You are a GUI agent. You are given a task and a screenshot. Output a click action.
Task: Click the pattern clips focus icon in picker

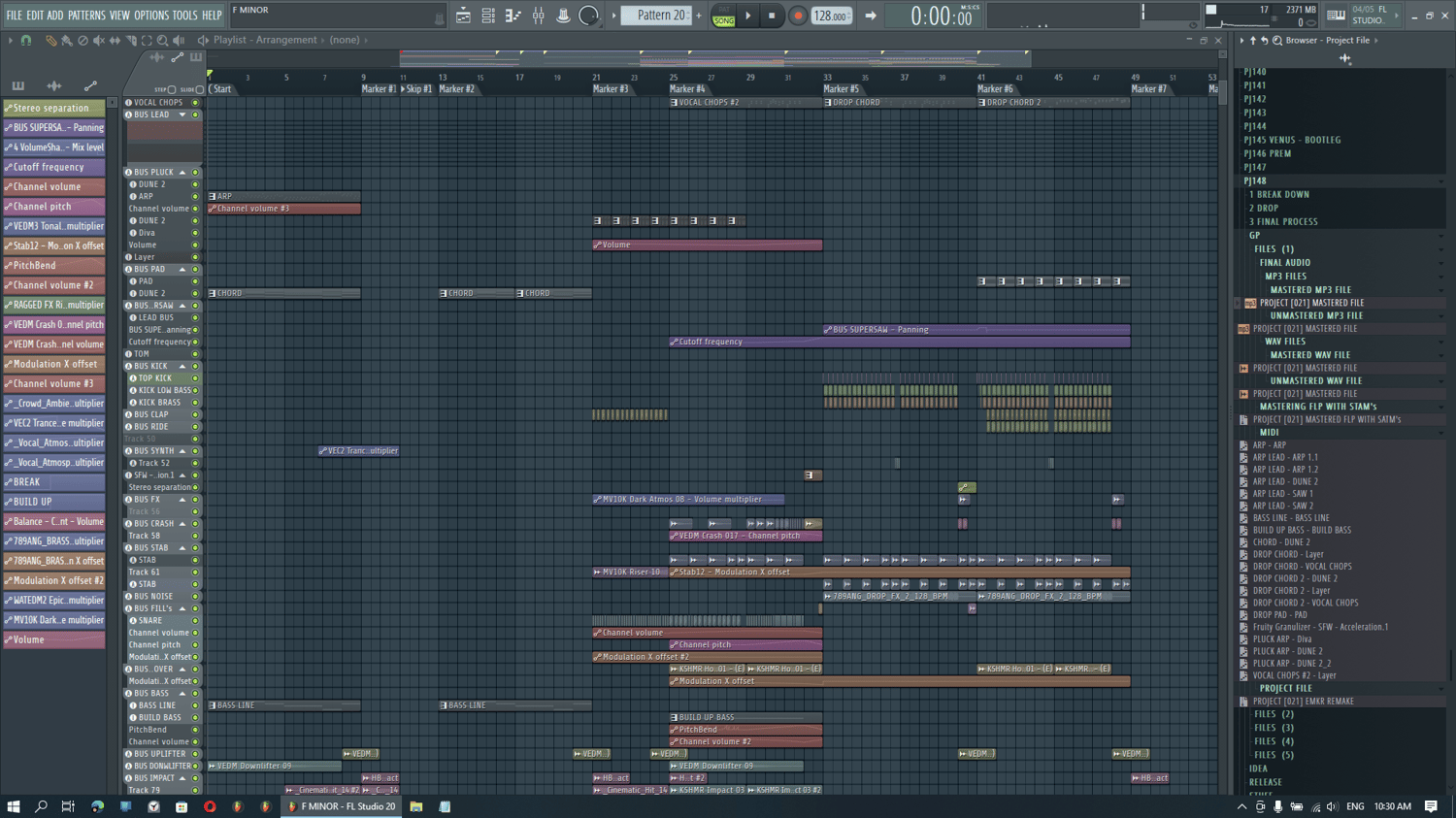(18, 86)
